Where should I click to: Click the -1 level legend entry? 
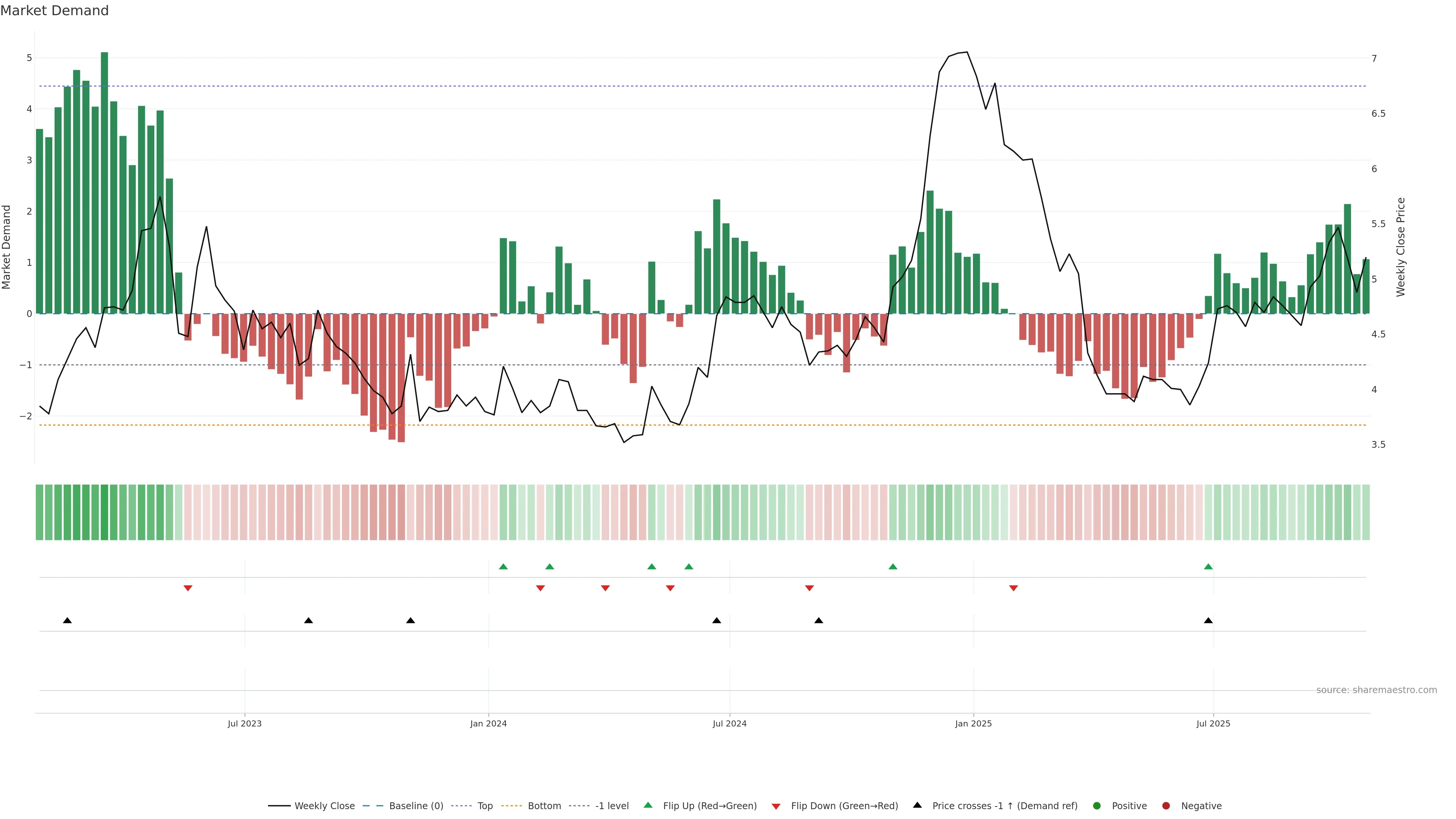[612, 806]
